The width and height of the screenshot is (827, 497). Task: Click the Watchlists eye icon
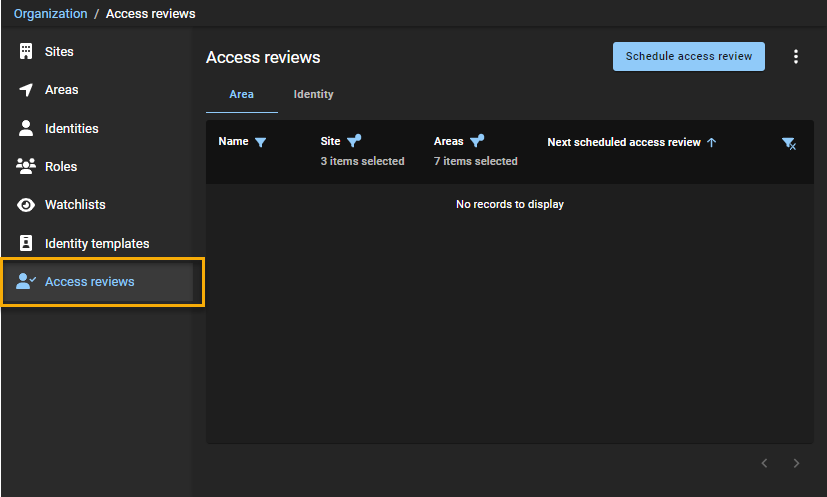click(26, 205)
